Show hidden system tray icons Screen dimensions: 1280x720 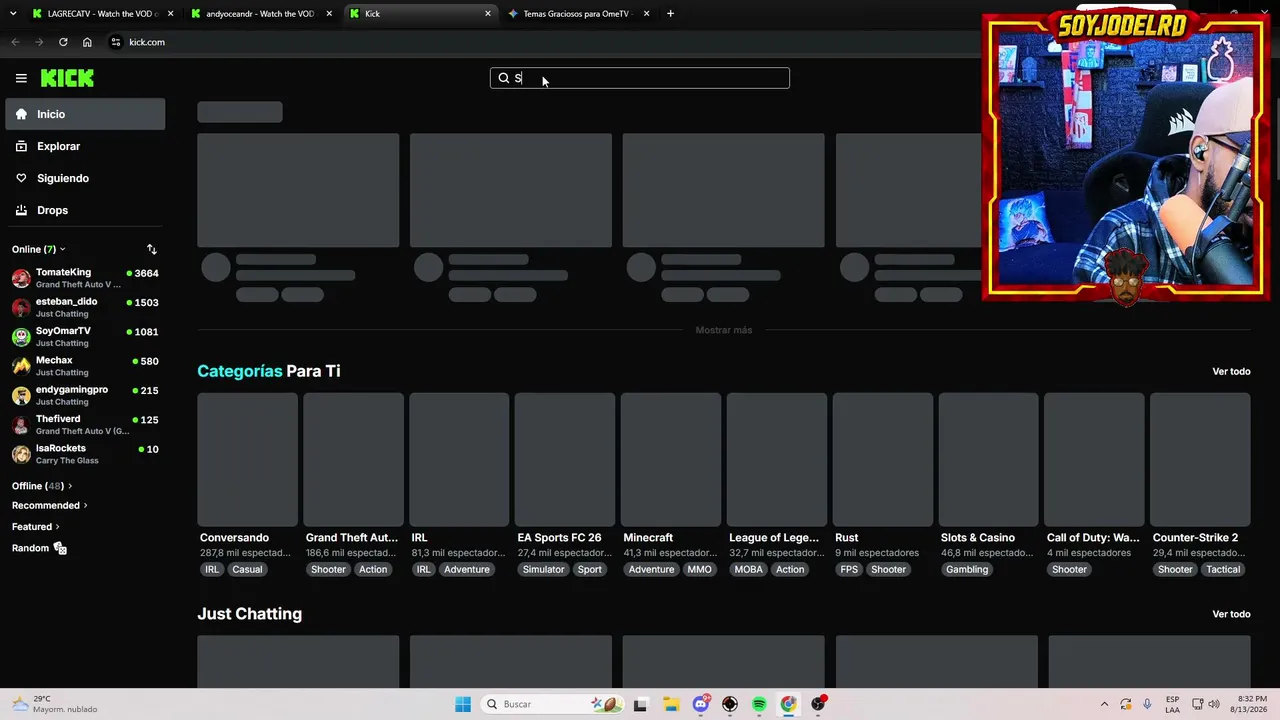pyautogui.click(x=1104, y=704)
